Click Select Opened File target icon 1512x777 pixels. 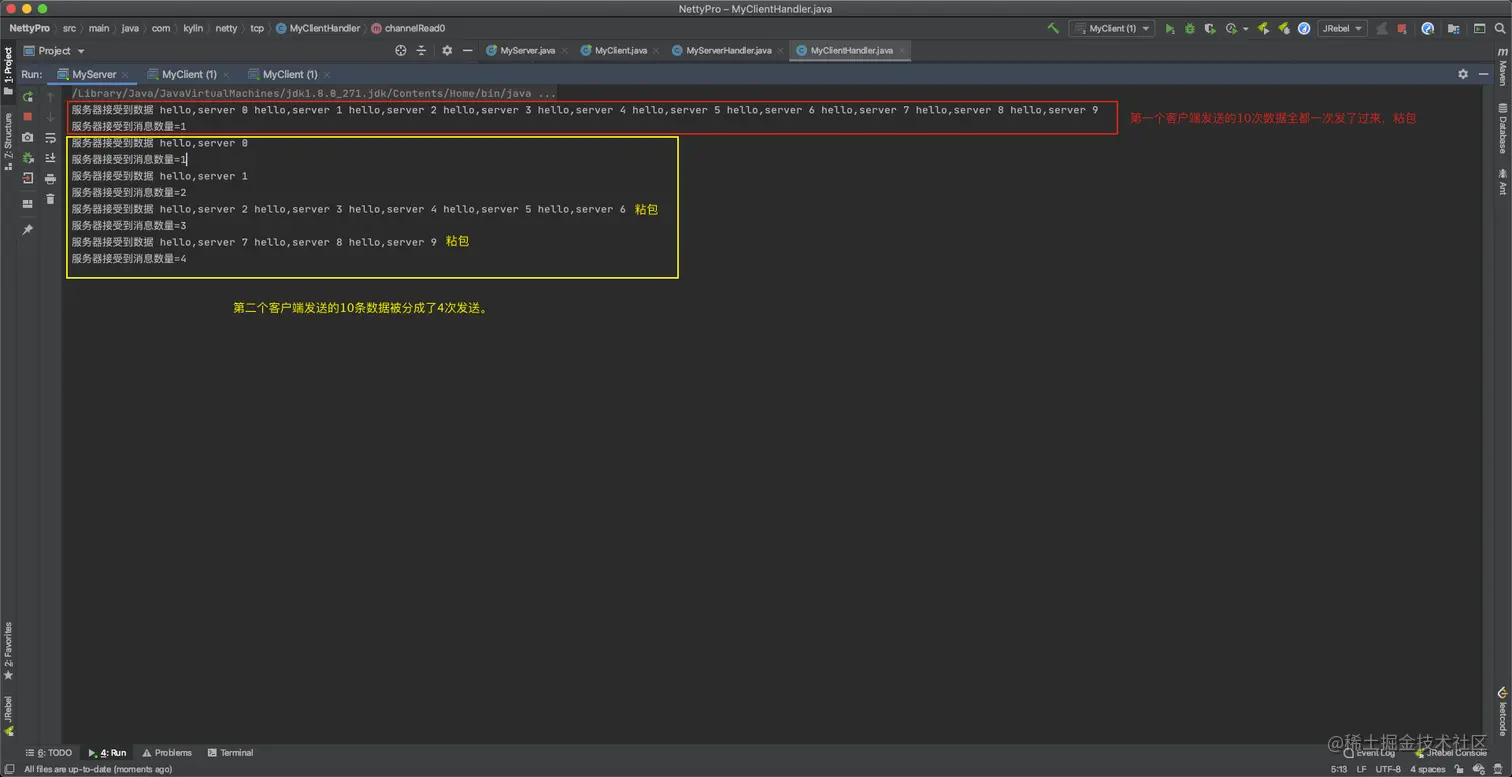(401, 50)
